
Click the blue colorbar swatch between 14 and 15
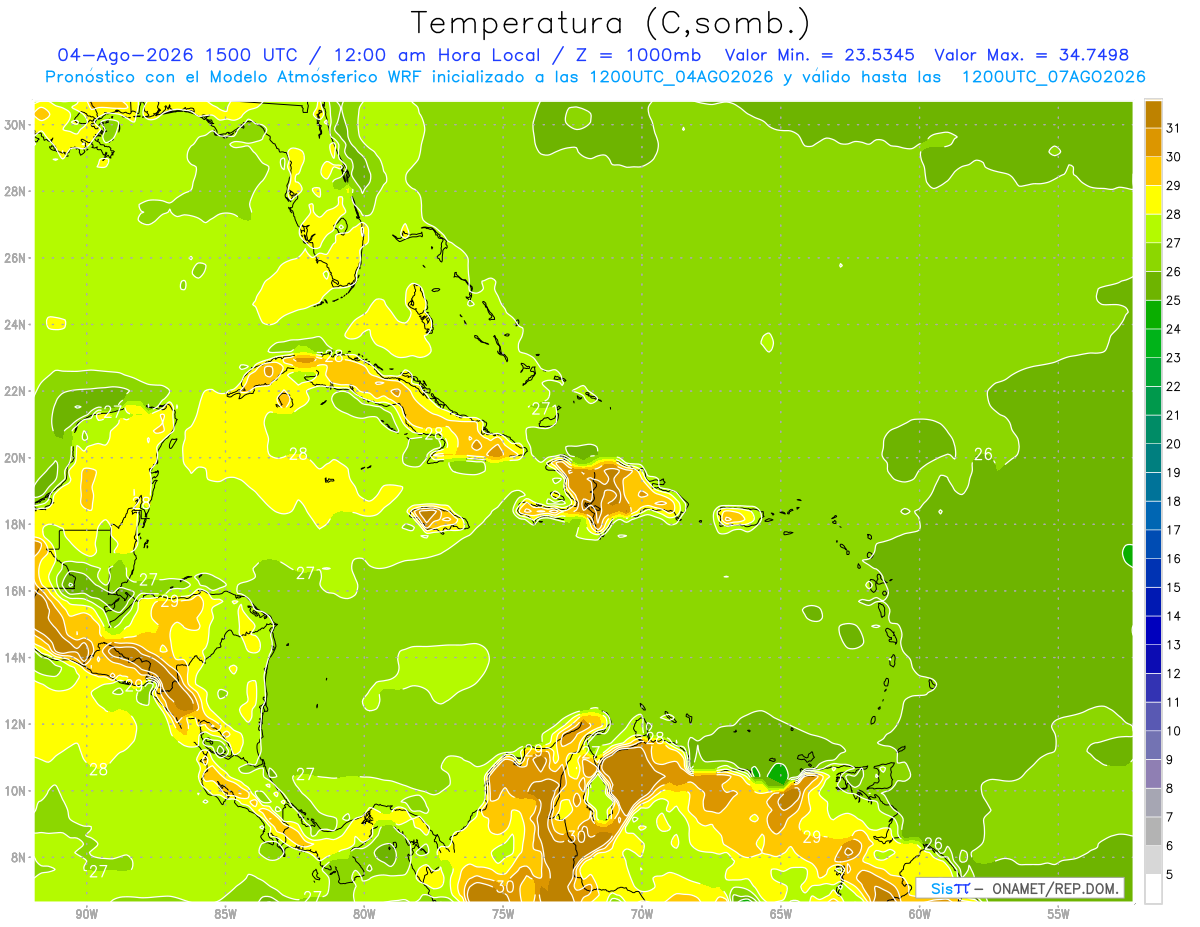[1153, 601]
